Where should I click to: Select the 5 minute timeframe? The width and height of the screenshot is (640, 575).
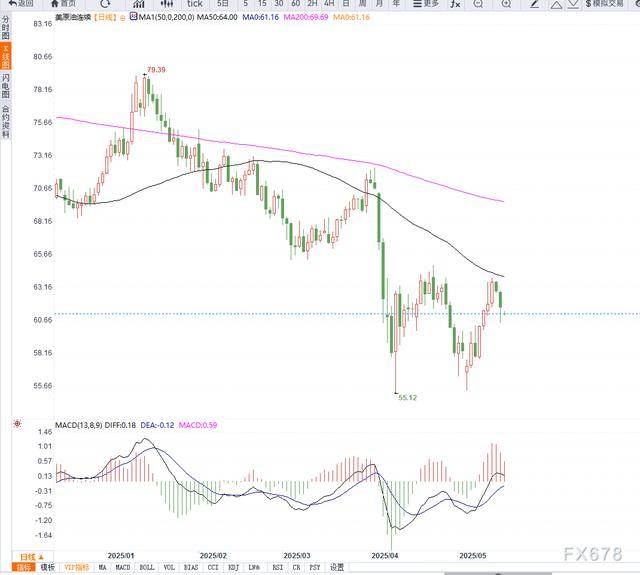245,3
